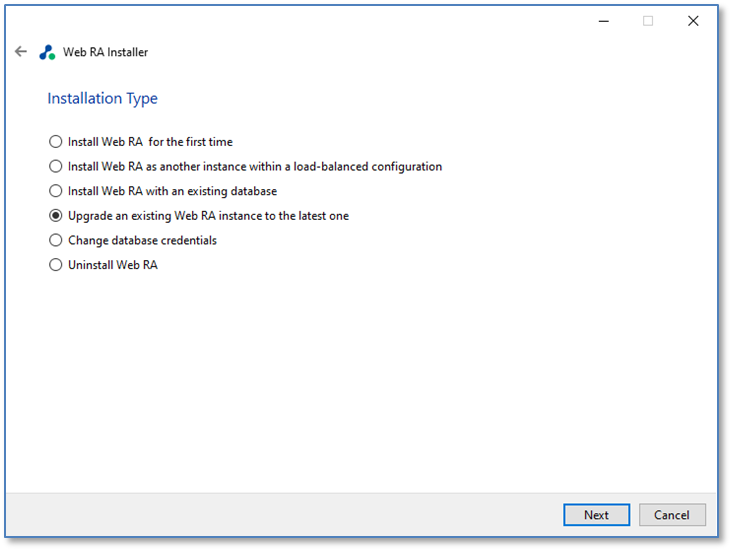Click the 'Install Web RA for the first time' label

150,142
